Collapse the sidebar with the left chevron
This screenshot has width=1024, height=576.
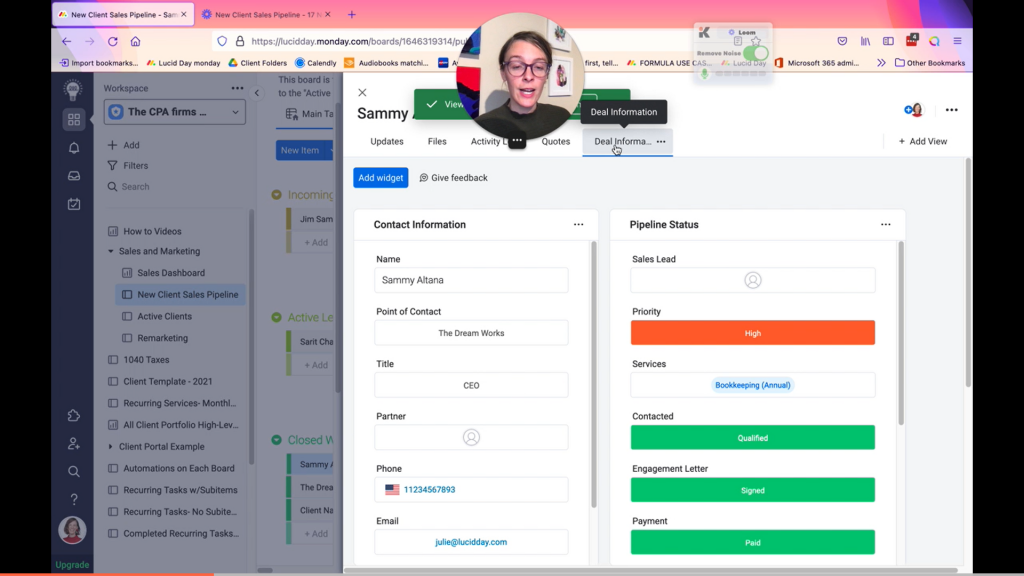pos(257,93)
